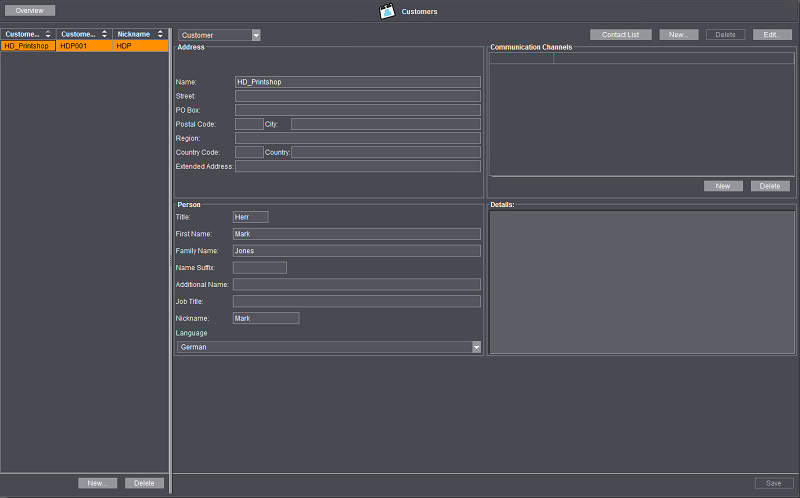Viewport: 800px width, 498px height.
Task: Focus the First Name field containing Mark
Action: (x=355, y=233)
